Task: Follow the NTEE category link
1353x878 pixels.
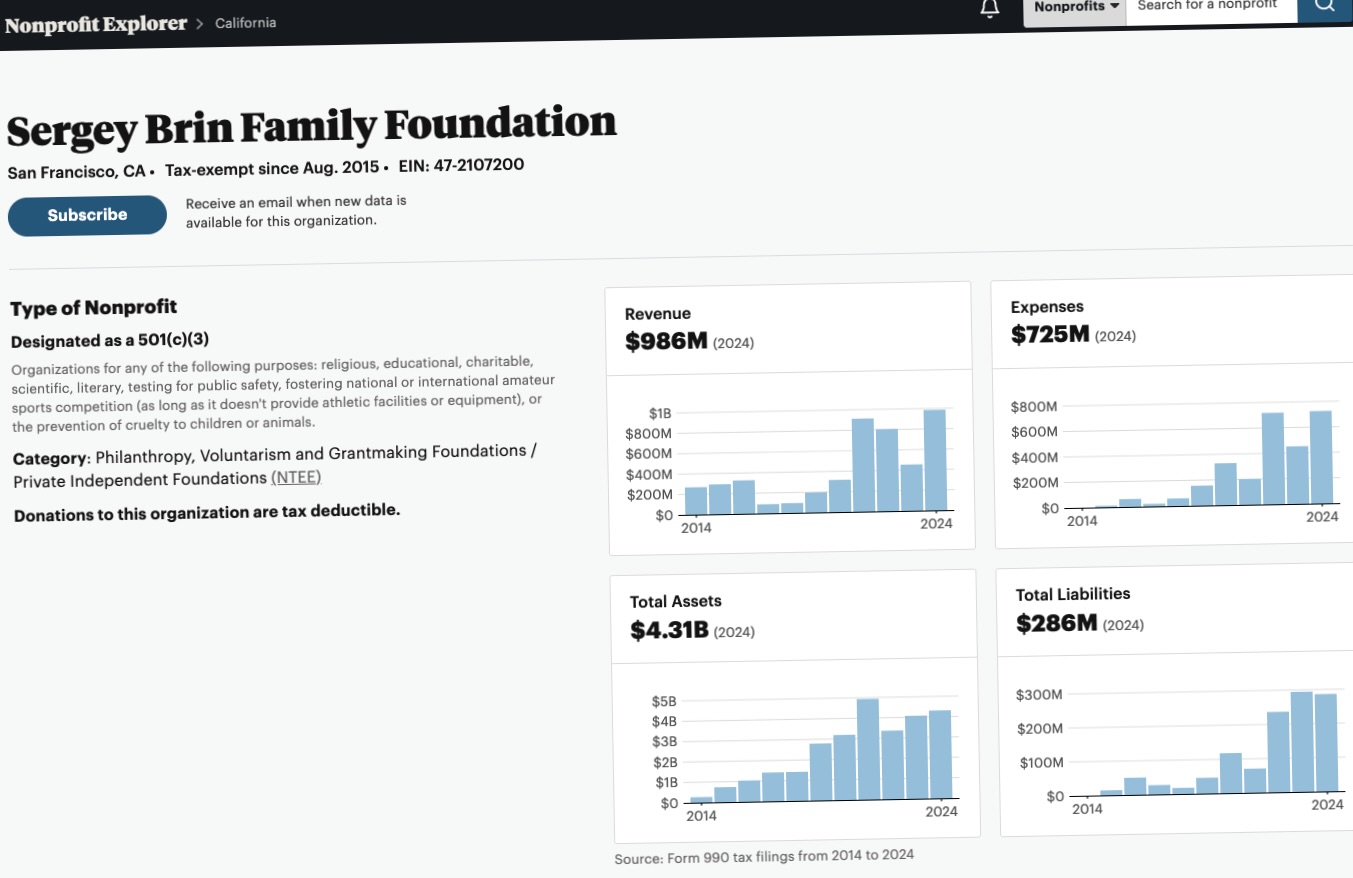Action: point(296,478)
